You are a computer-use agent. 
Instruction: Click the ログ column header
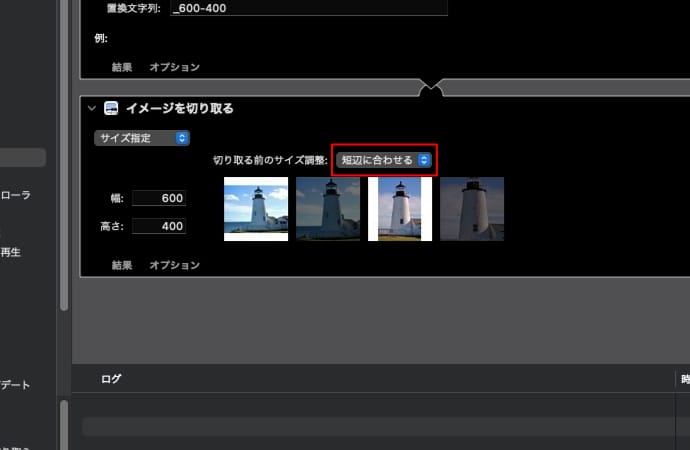pyautogui.click(x=111, y=379)
